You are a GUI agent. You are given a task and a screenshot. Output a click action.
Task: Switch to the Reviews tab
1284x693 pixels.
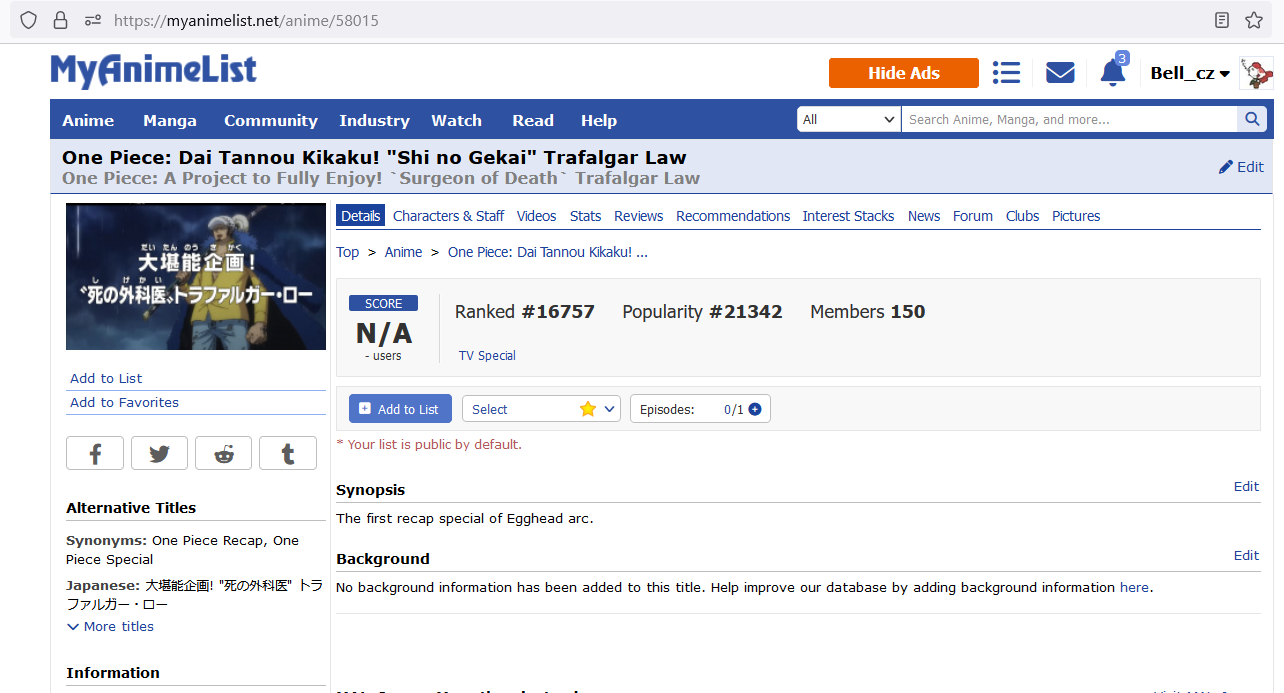pos(638,216)
